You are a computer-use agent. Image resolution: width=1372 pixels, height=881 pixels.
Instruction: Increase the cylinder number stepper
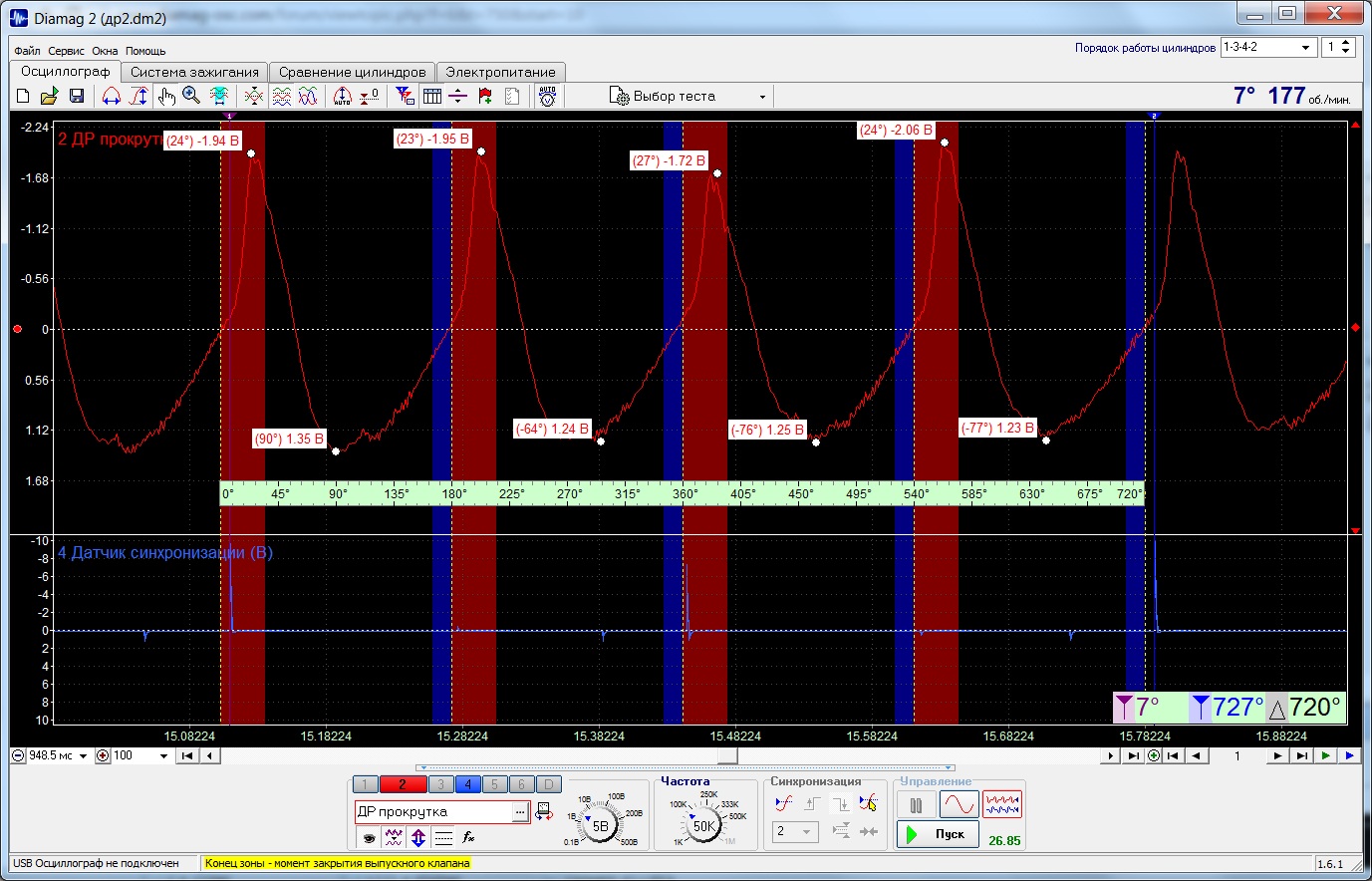coord(1346,43)
